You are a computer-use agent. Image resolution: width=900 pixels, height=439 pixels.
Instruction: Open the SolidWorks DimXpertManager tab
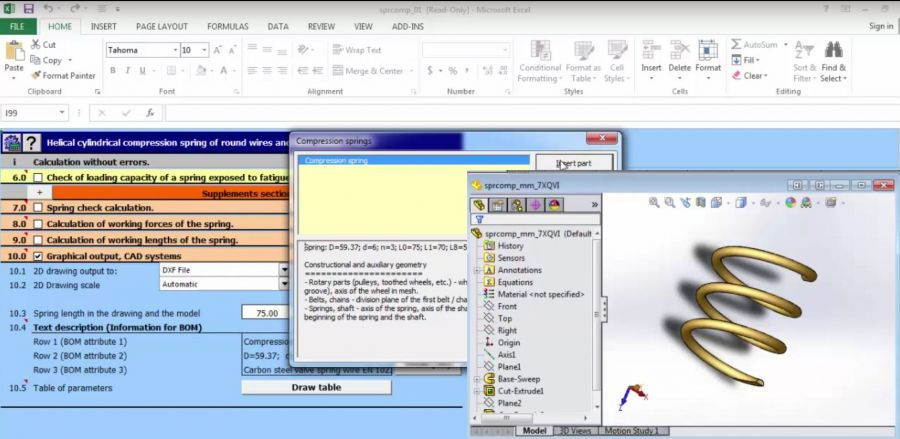coord(535,205)
